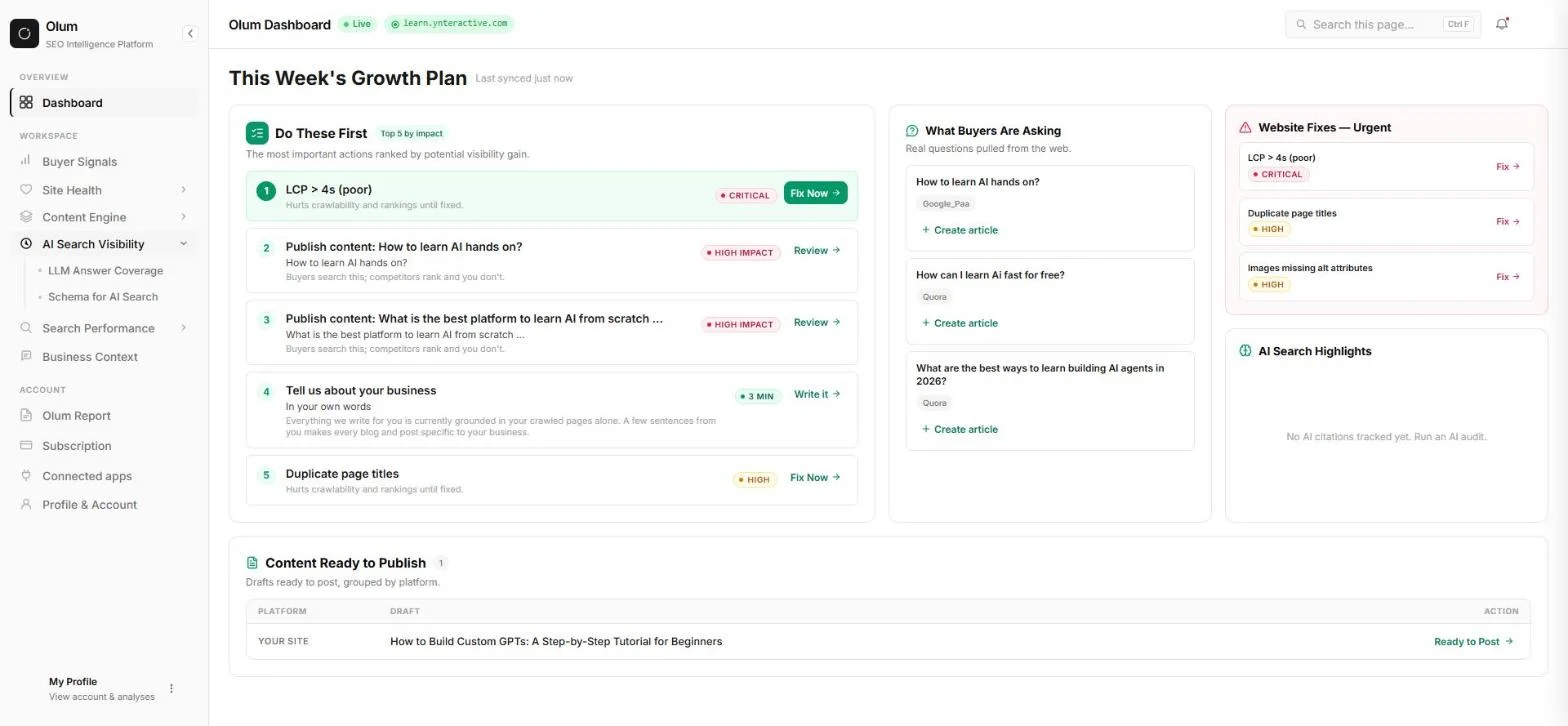Create article for 'How can I learn Ai fast for free?'
The image size is (1568, 726).
959,323
